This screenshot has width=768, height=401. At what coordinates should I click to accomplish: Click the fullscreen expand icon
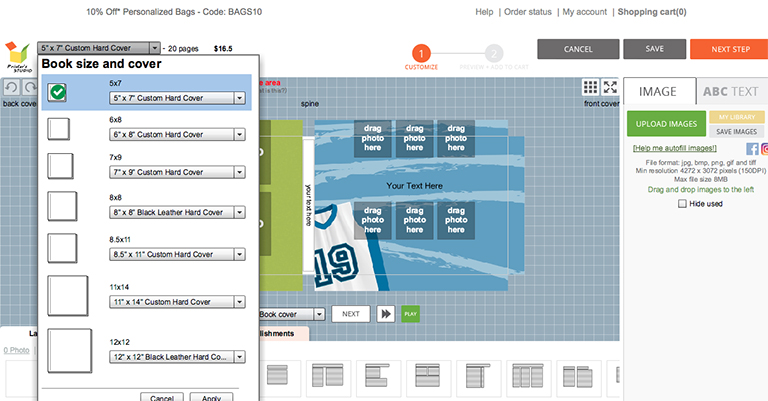610,88
